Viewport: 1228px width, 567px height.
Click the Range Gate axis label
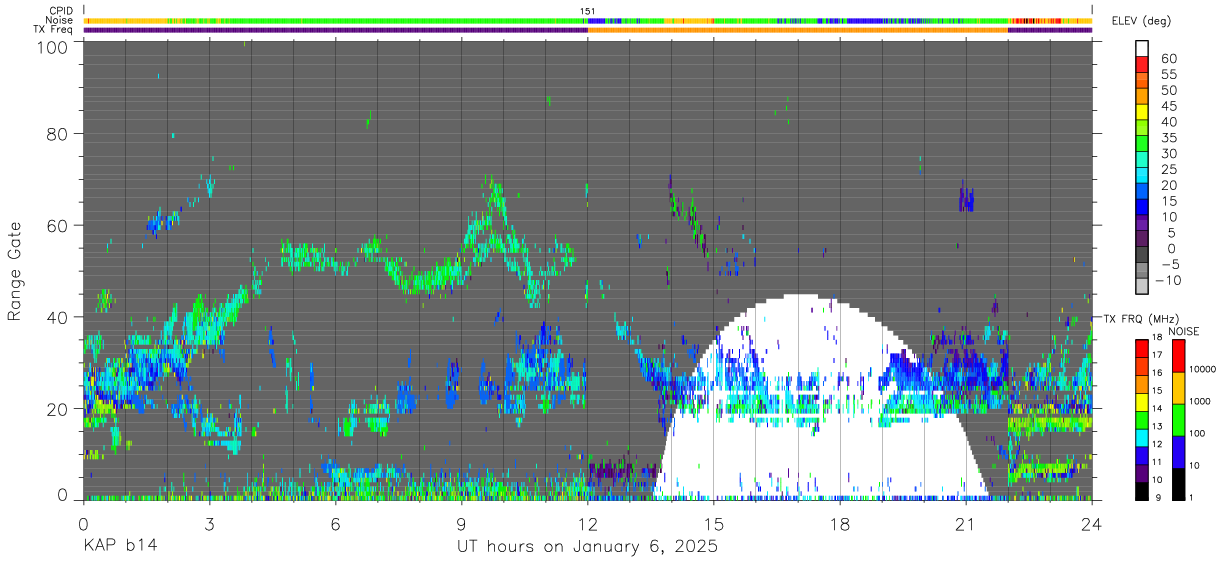tap(15, 272)
